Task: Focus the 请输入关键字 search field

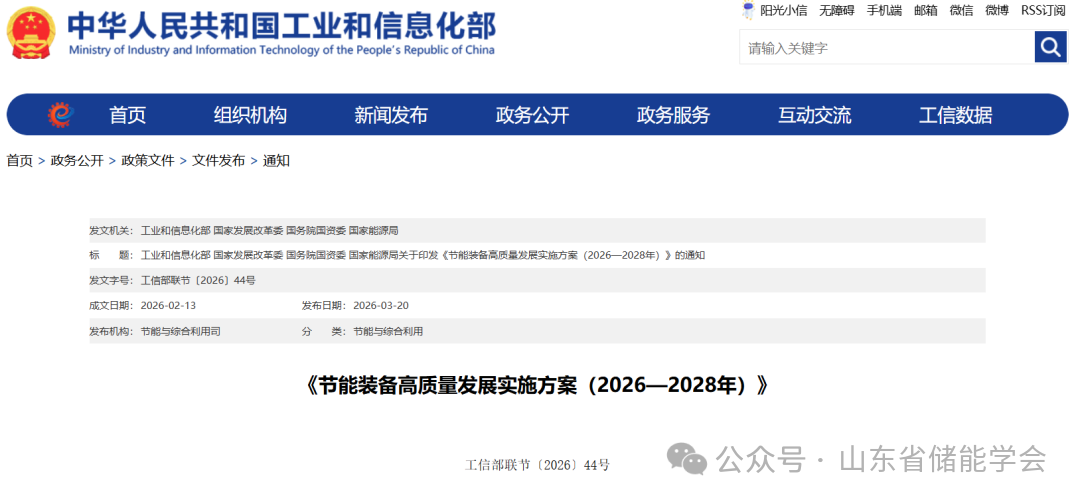Action: point(887,48)
